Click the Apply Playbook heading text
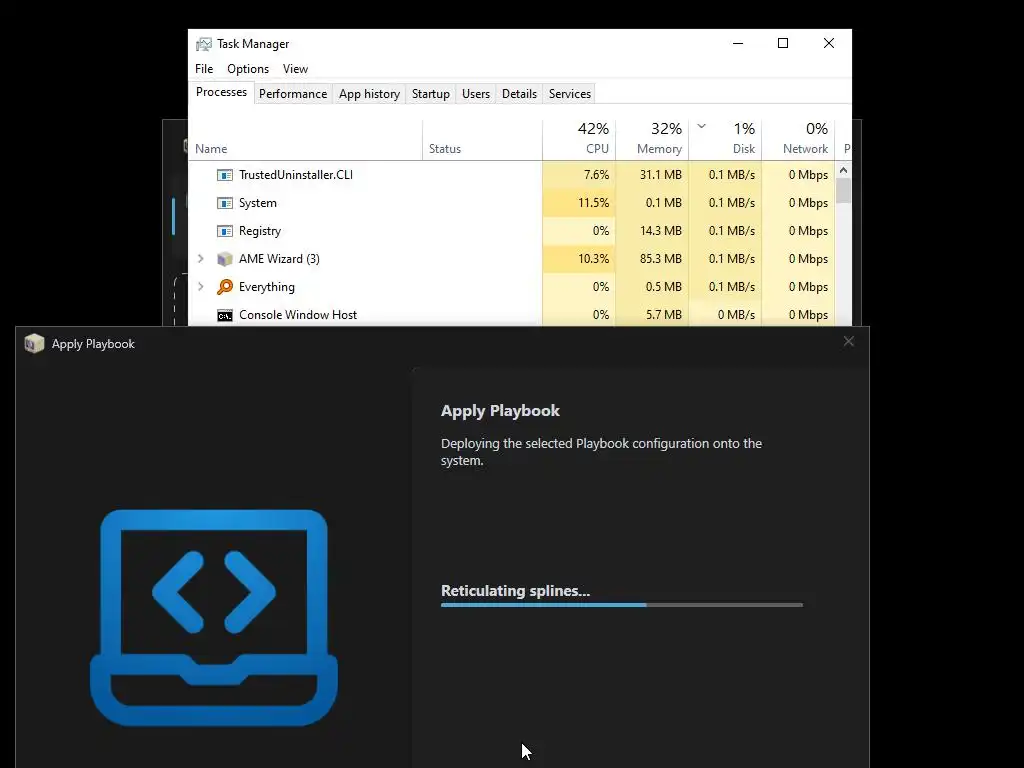The height and width of the screenshot is (768, 1024). click(500, 411)
